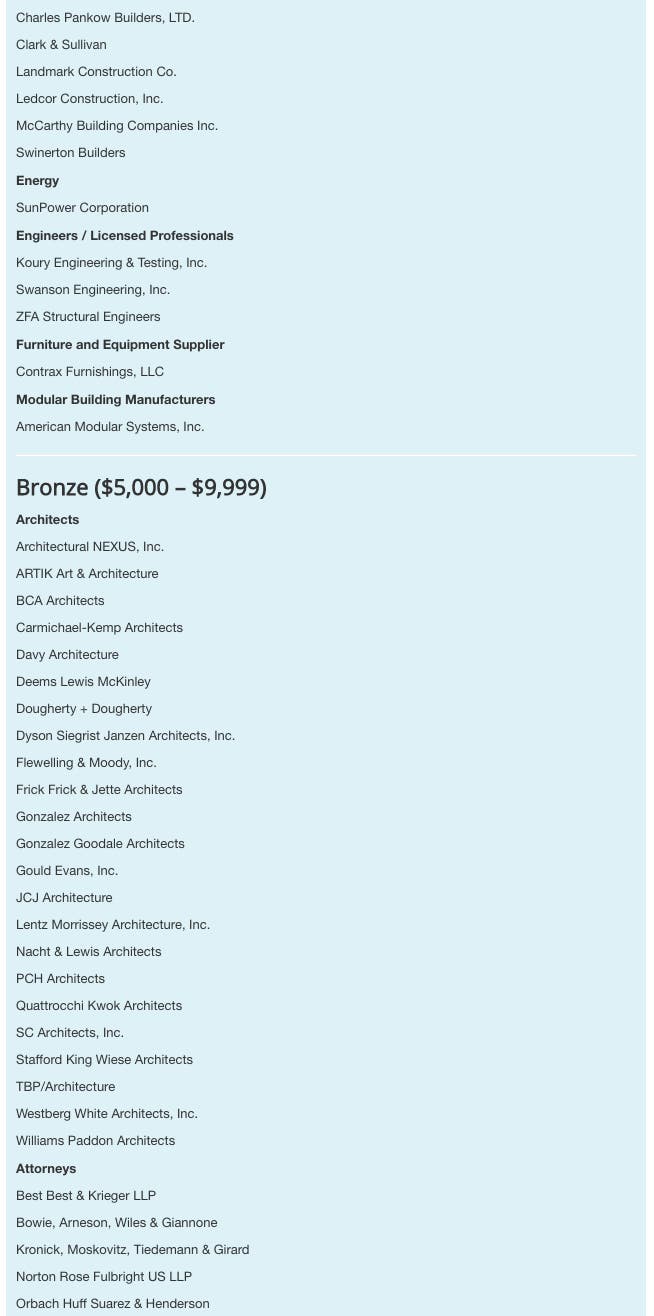
Task: Open Lentz Morrissey Architecture, Inc.
Action: 113,925
